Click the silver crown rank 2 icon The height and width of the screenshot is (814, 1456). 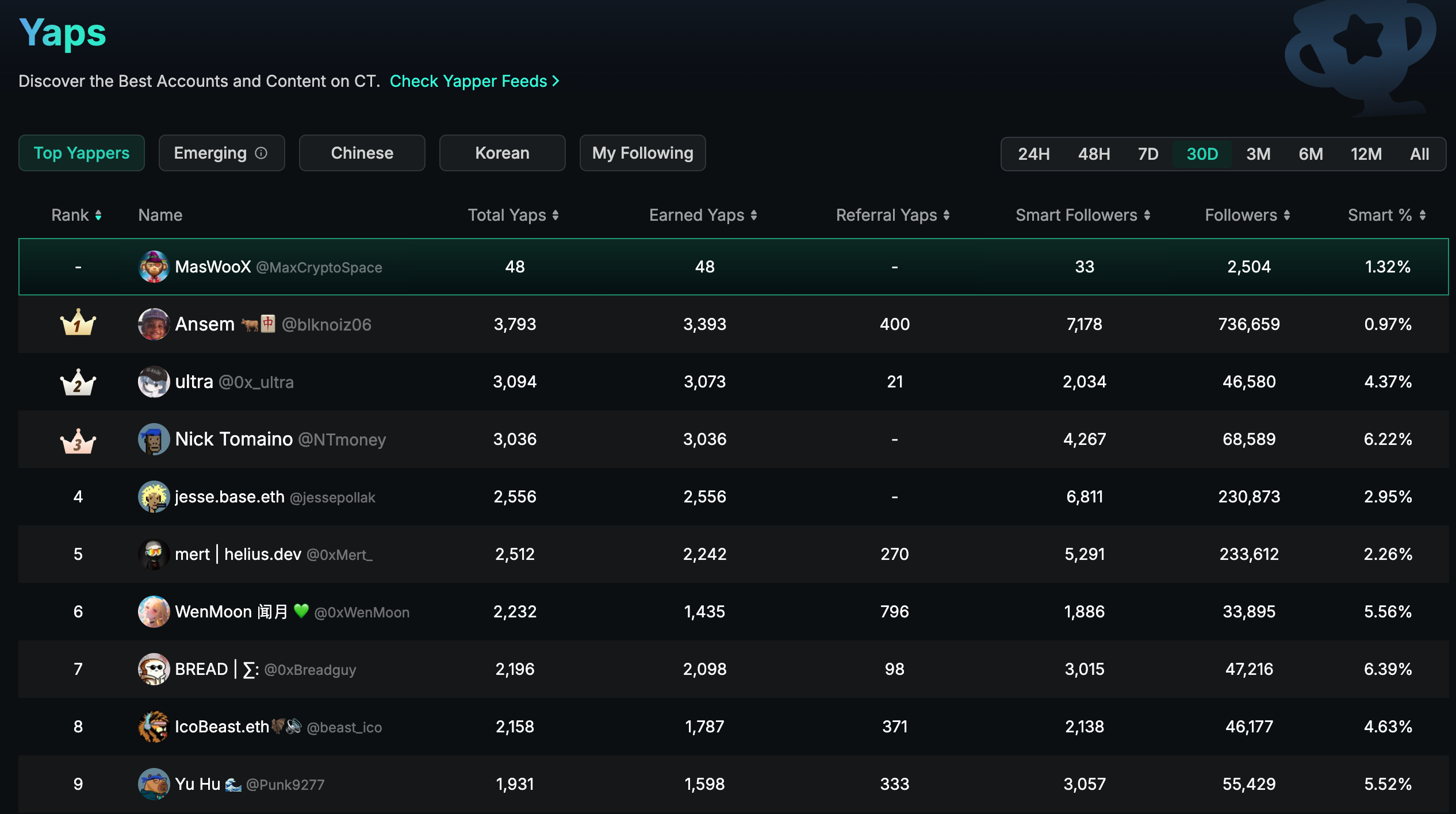click(78, 382)
